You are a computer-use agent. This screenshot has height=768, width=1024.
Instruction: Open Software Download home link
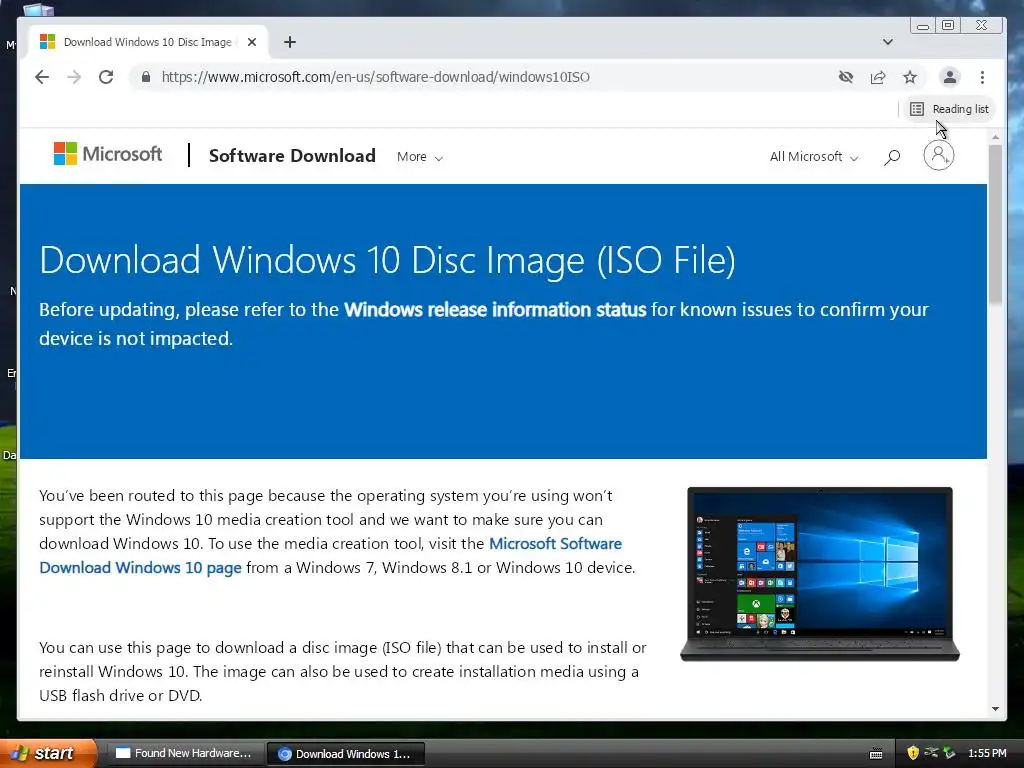click(x=292, y=156)
